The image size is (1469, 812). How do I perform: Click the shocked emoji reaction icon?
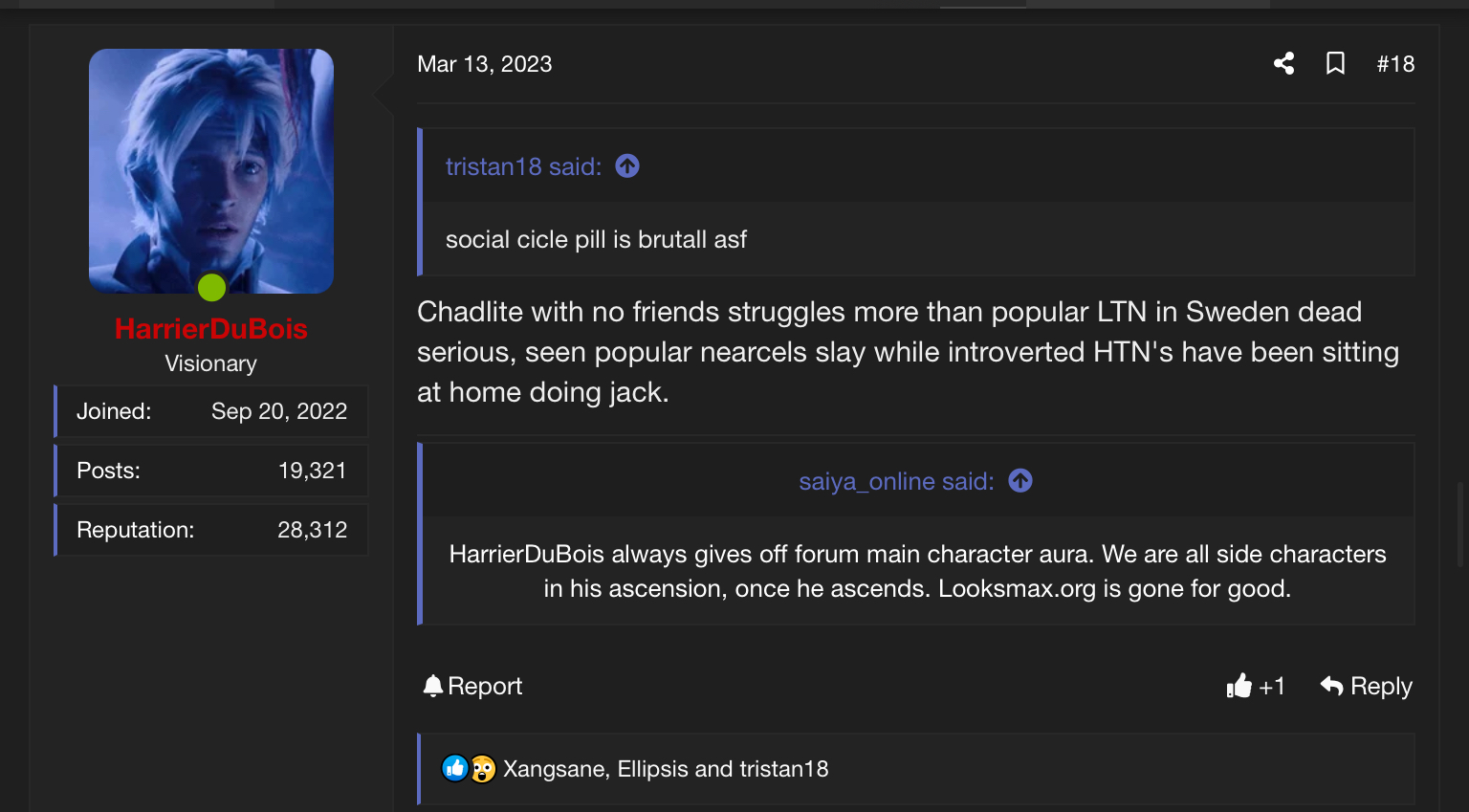click(x=483, y=769)
